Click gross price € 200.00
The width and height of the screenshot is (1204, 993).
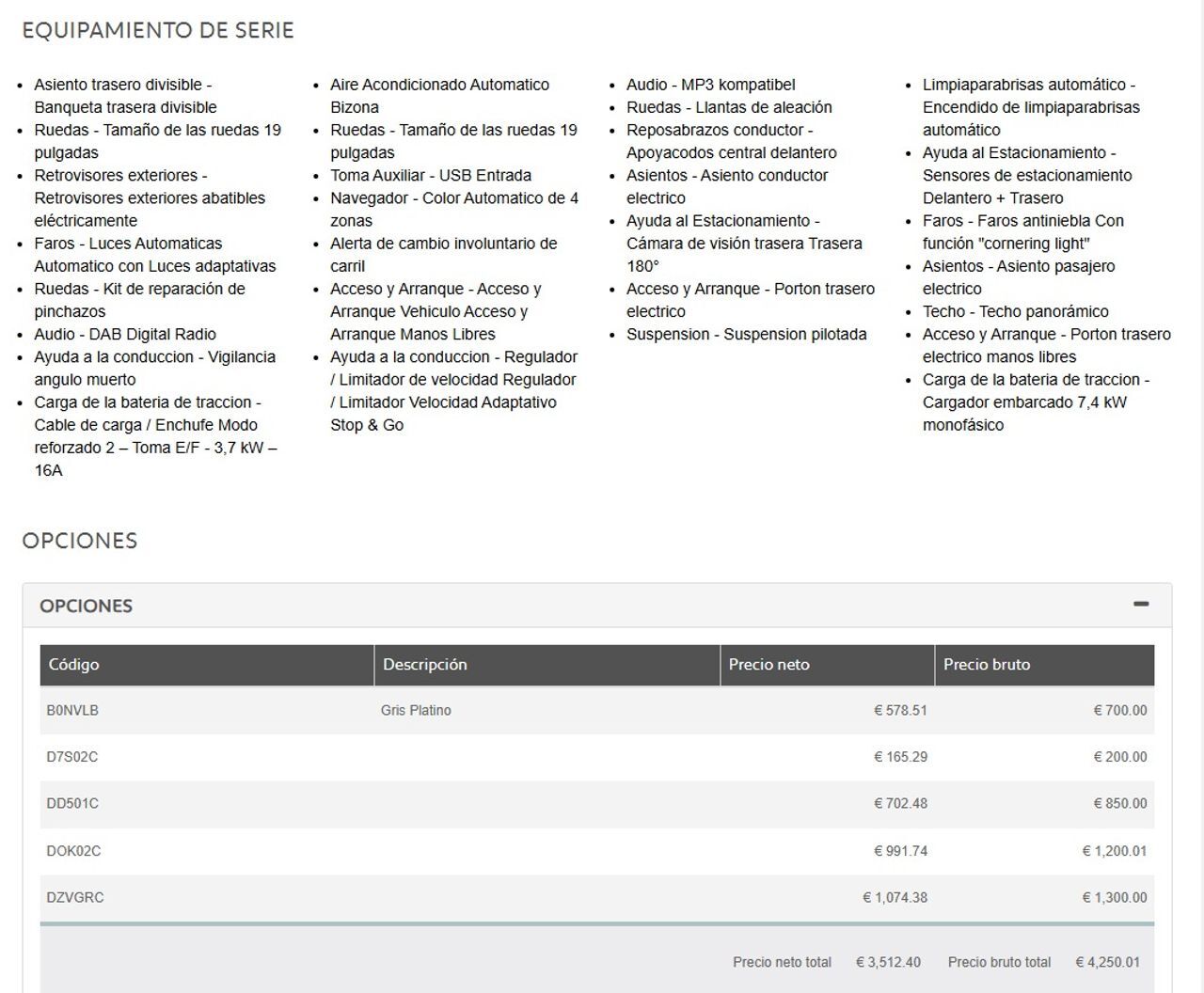[1120, 757]
